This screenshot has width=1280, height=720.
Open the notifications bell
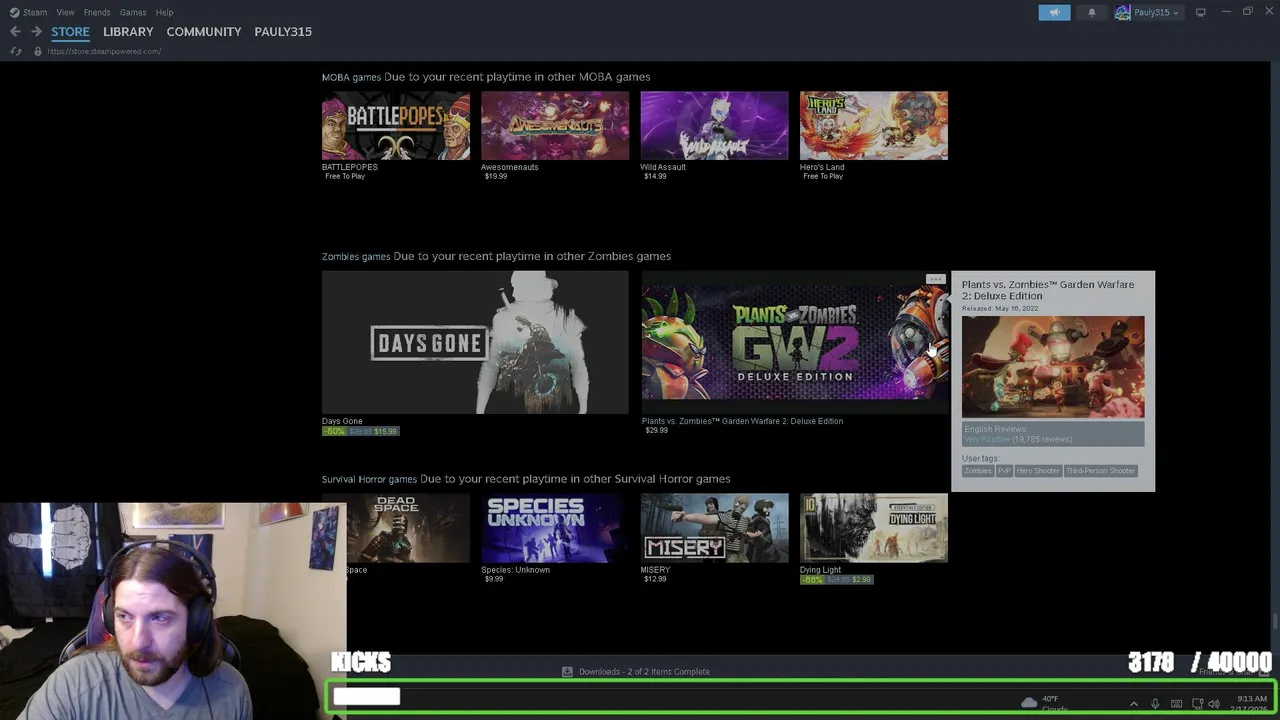1091,12
